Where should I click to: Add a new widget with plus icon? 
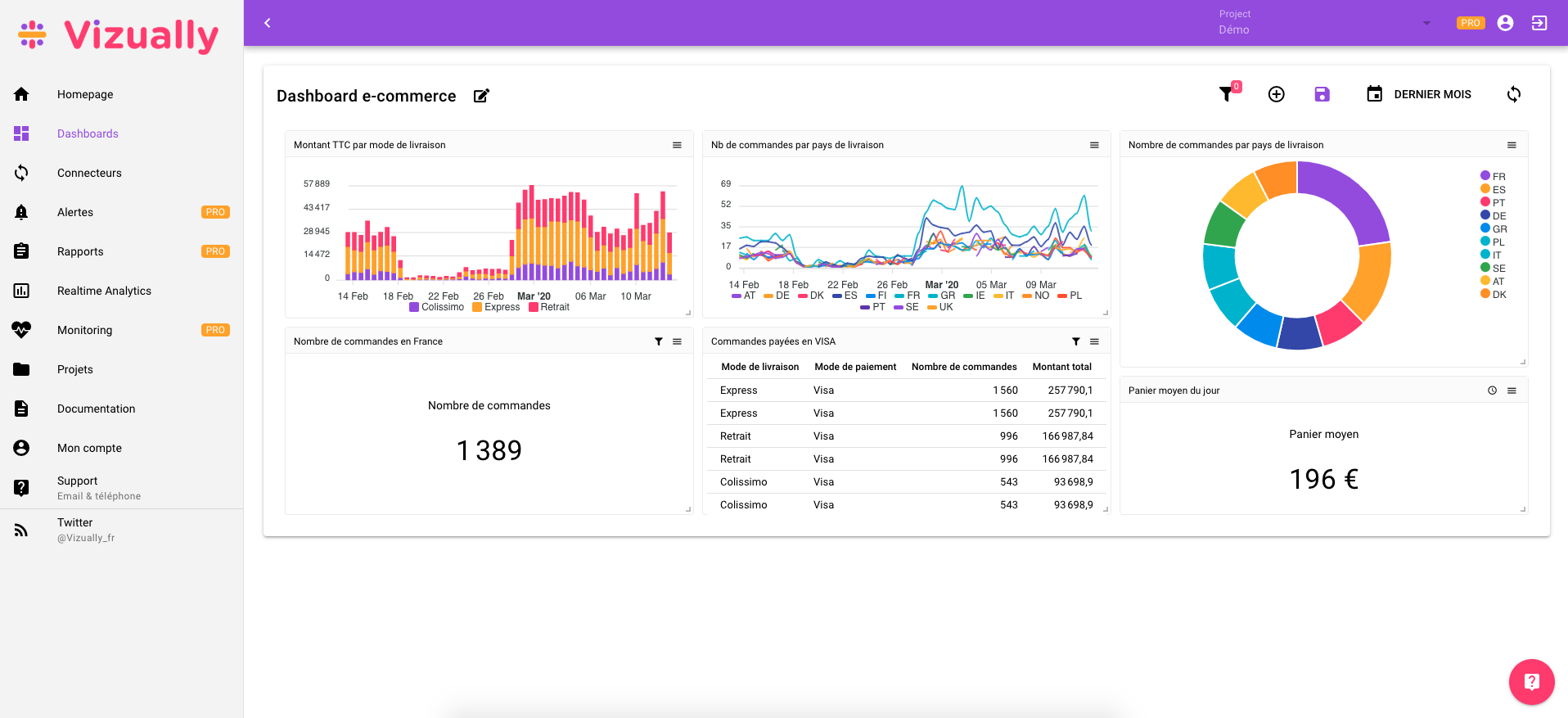coord(1276,94)
